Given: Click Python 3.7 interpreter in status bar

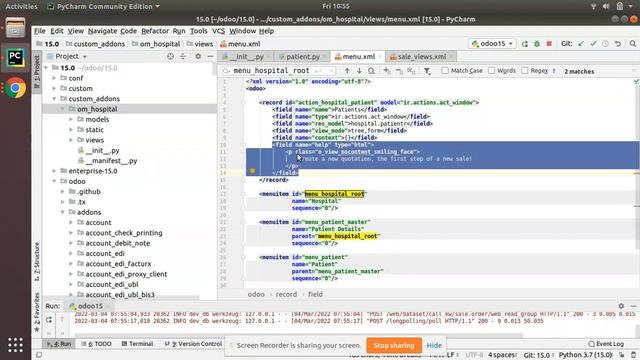Looking at the screenshot, I should (586, 355).
